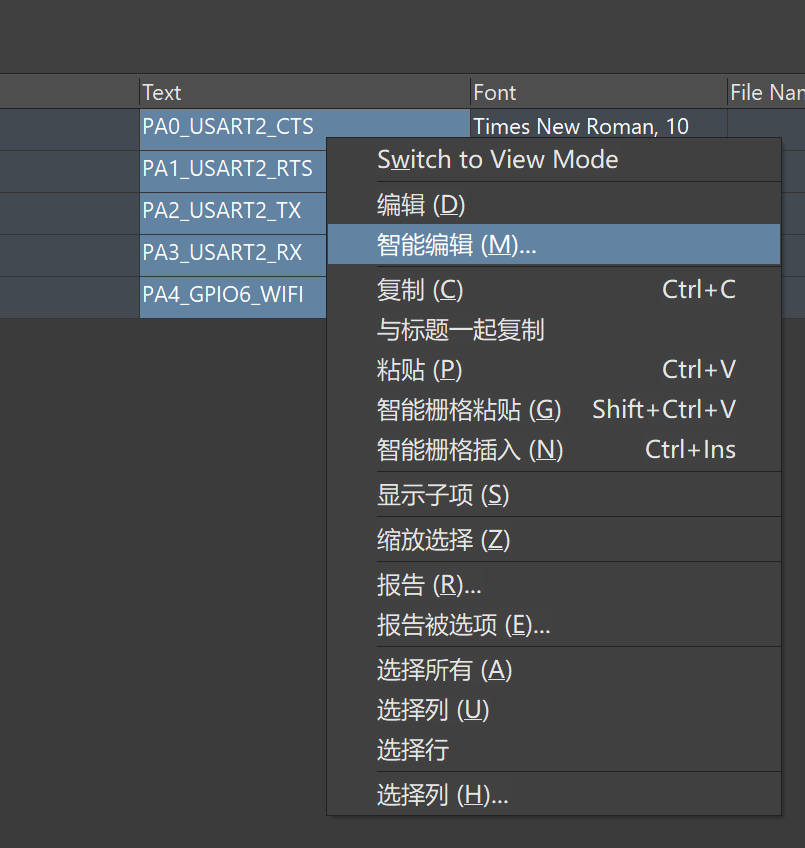Click 选择所有 (A) select all
This screenshot has width=805, height=848.
pos(444,670)
